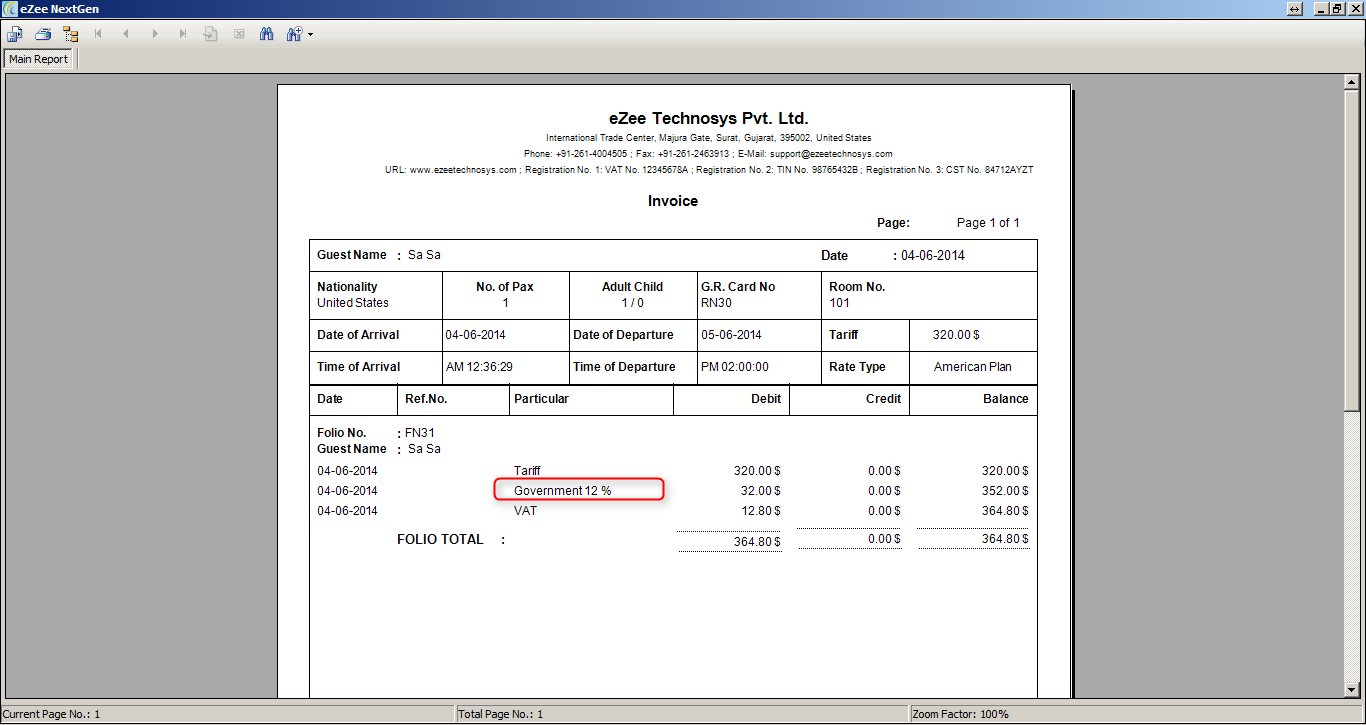This screenshot has height=725, width=1366.
Task: Click the Close Current View icon
Action: pos(238,34)
